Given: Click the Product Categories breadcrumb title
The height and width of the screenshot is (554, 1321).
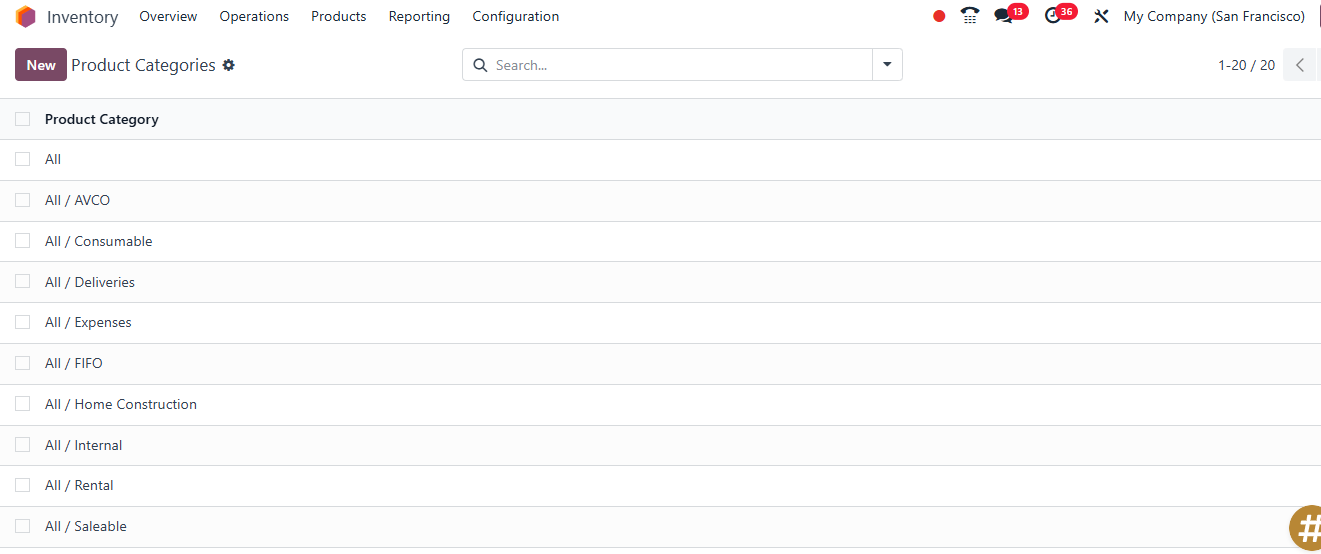Looking at the screenshot, I should 143,65.
